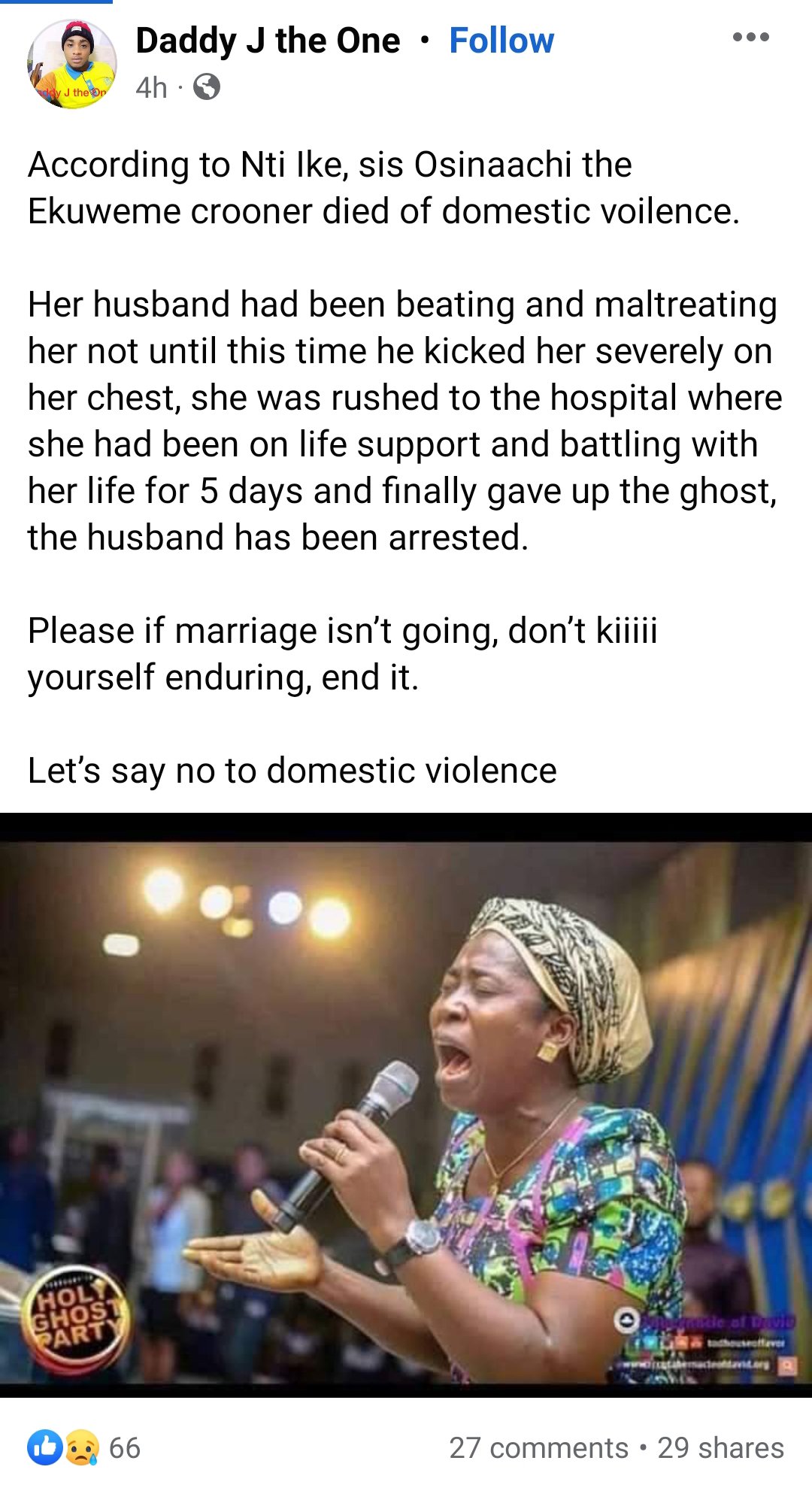Open the 4h post timestamp

tap(151, 88)
